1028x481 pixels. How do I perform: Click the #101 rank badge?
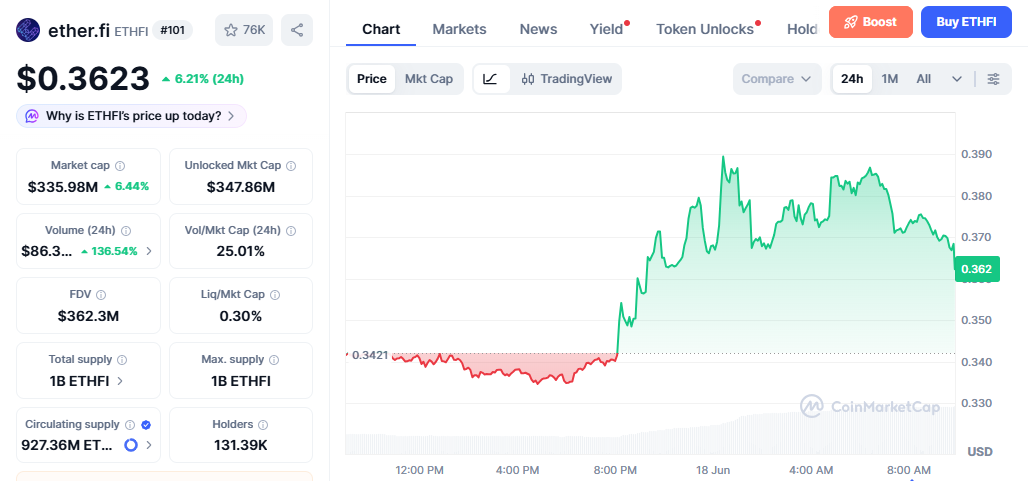point(172,30)
